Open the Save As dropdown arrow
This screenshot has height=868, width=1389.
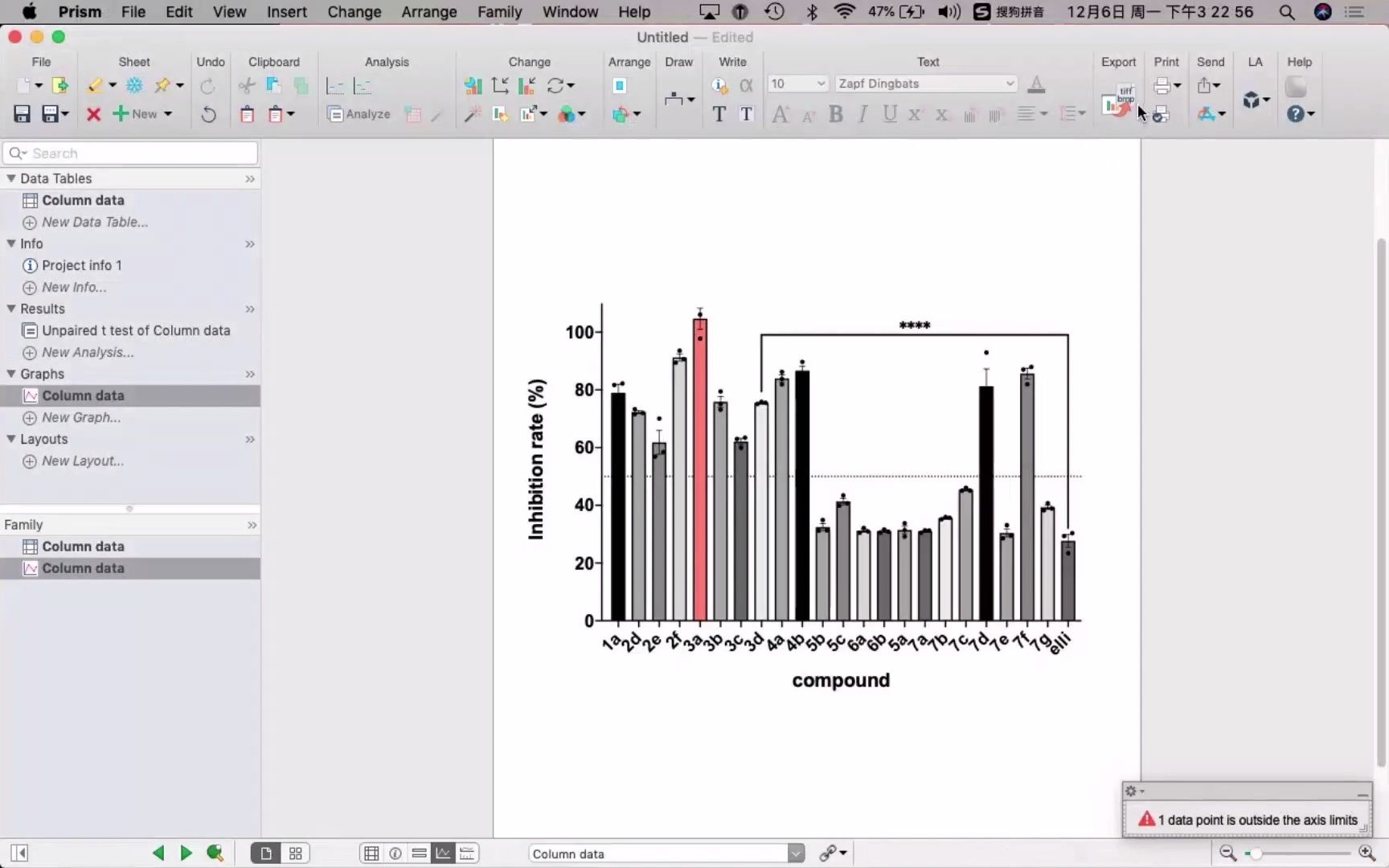(65, 114)
